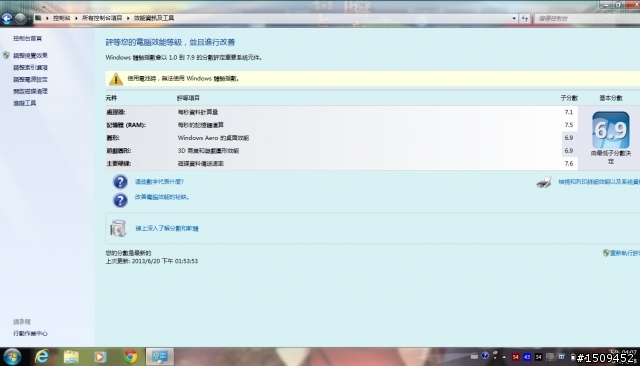Open 開啟磁碟清理 sidebar link
Image resolution: width=640 pixels, height=366 pixels.
click(x=30, y=91)
